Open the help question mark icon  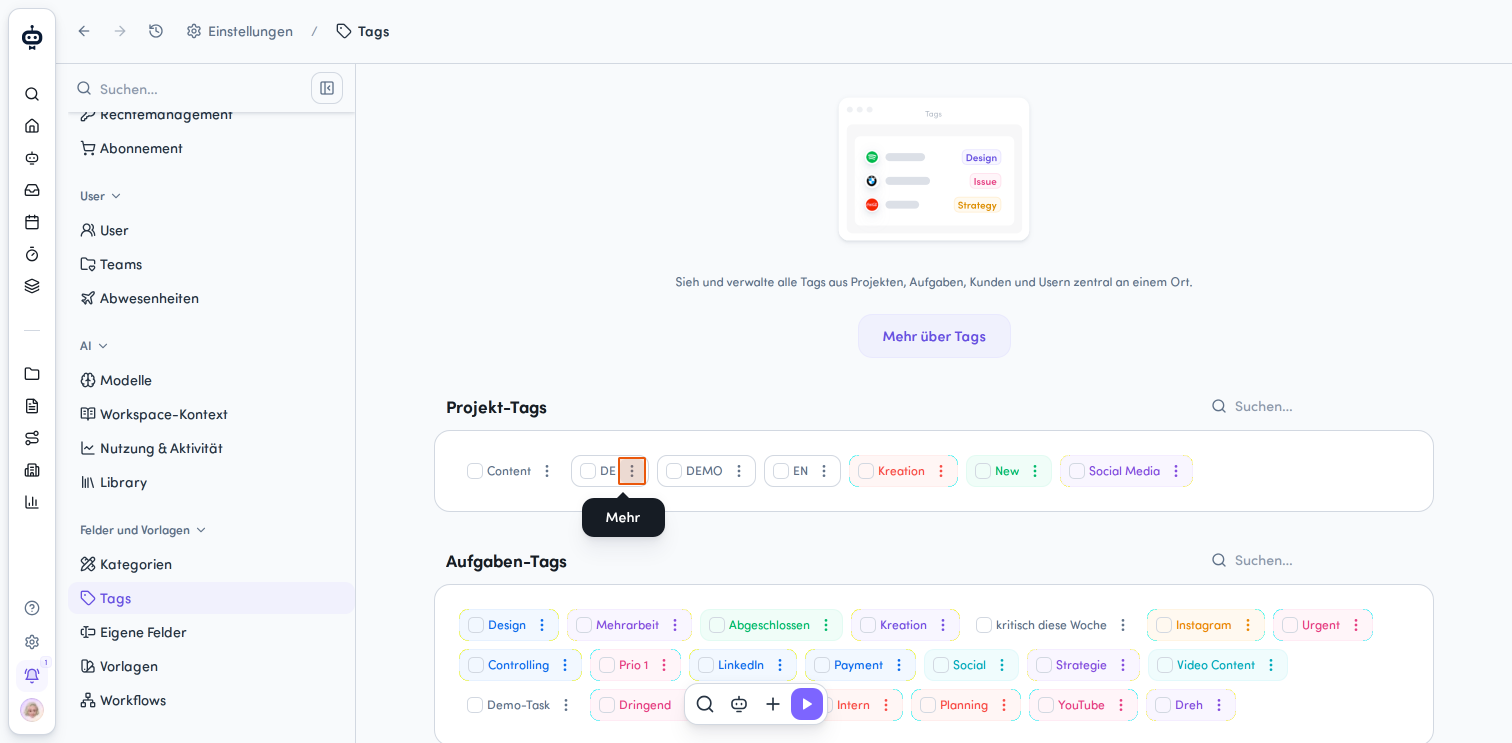click(32, 608)
